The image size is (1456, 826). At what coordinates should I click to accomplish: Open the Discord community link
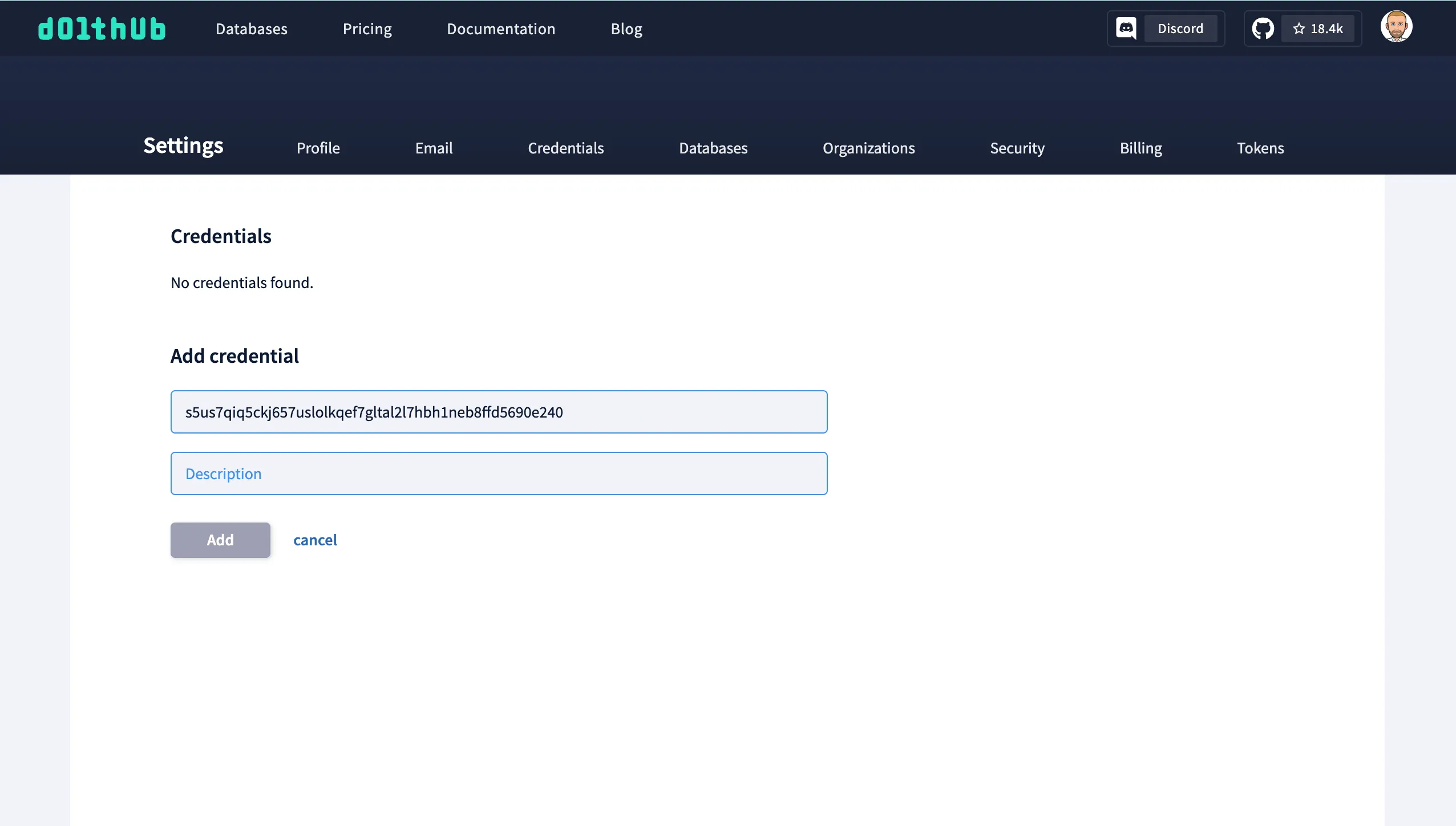coord(1180,28)
